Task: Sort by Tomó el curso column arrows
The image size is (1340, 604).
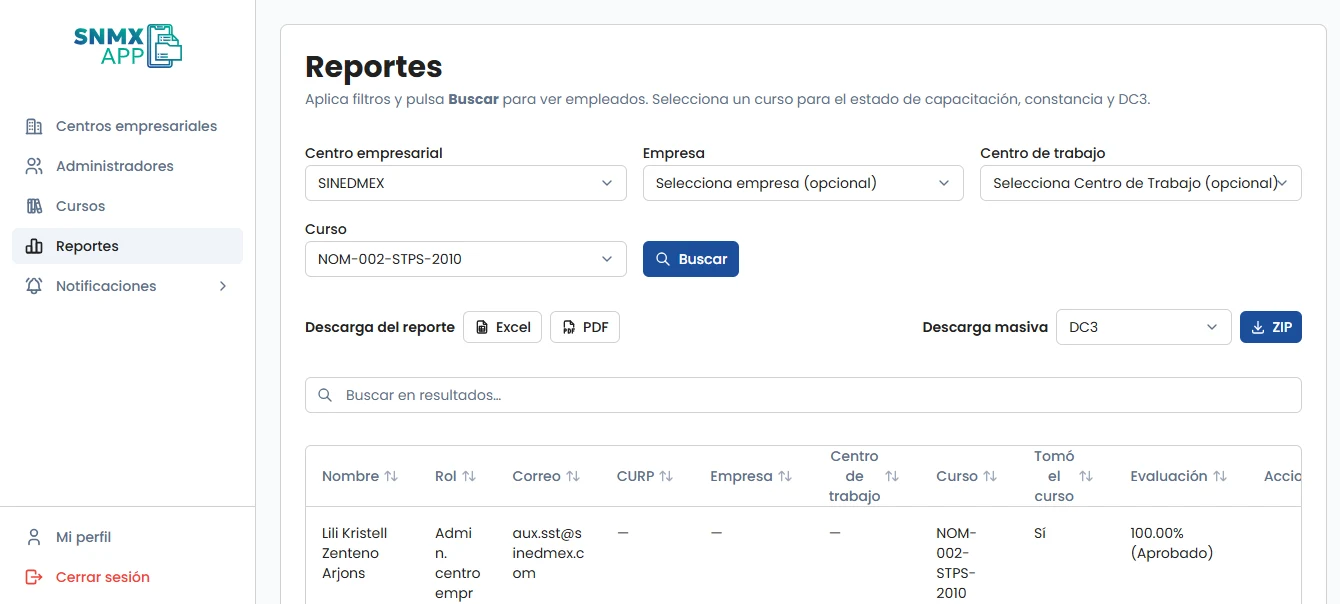Action: click(x=1086, y=476)
